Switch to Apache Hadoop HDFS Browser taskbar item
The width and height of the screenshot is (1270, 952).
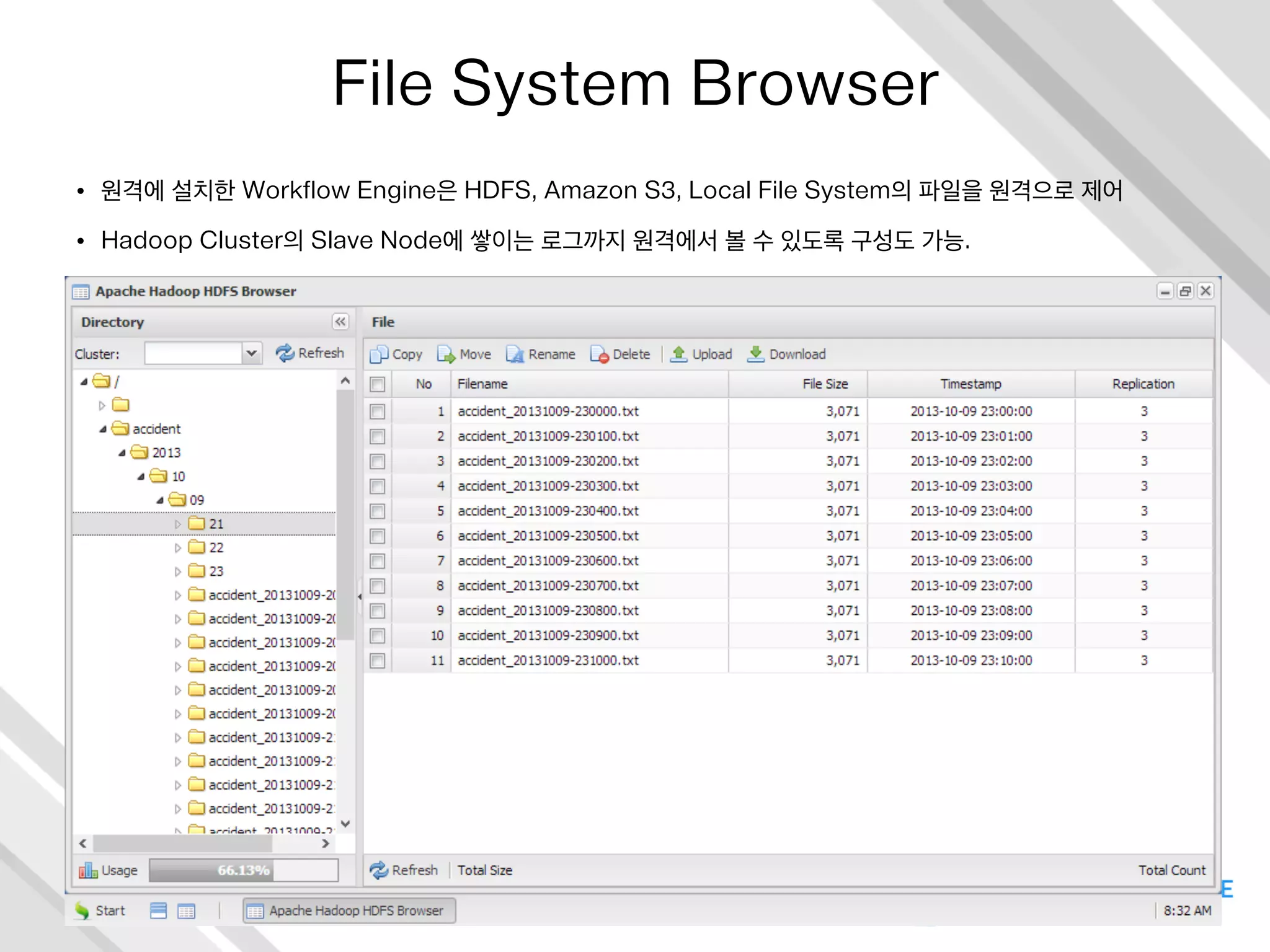coord(350,910)
